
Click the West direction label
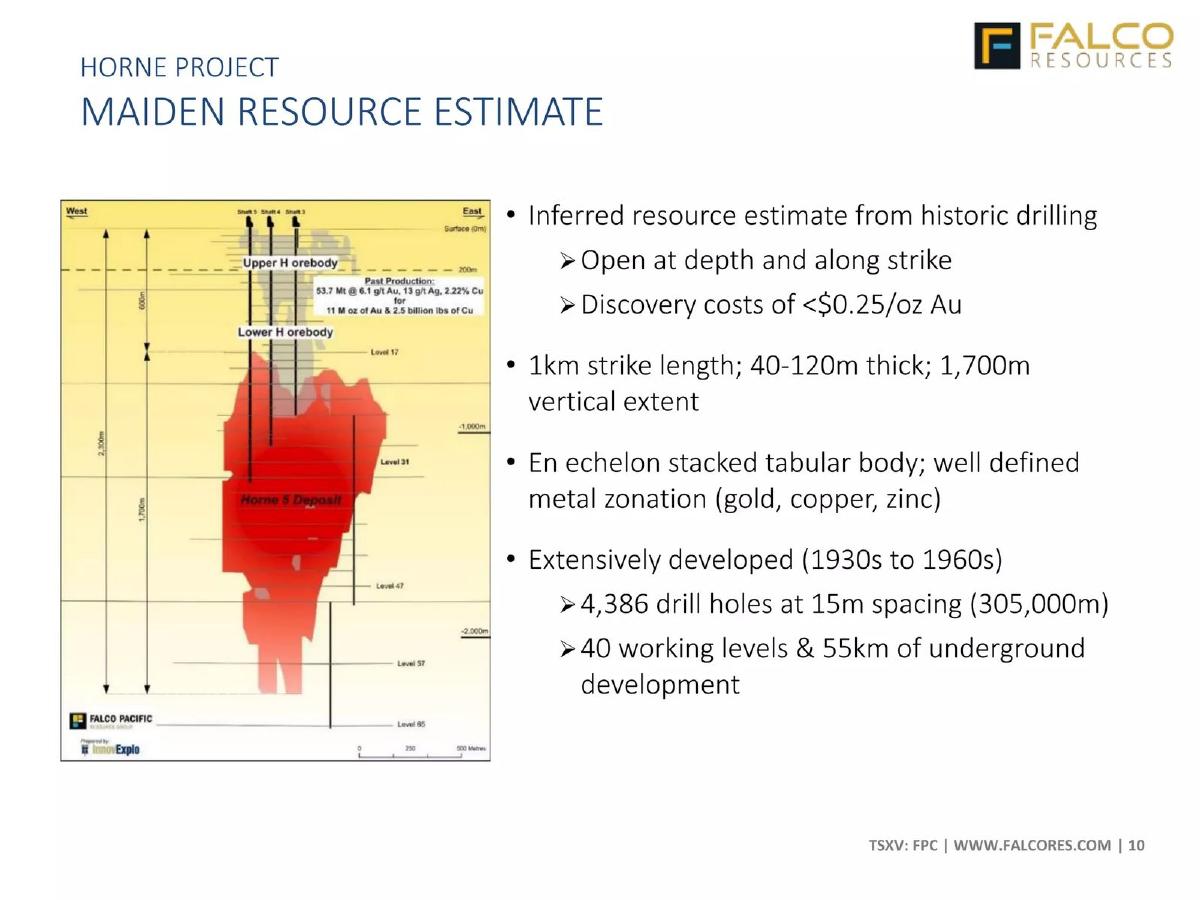coord(76,211)
